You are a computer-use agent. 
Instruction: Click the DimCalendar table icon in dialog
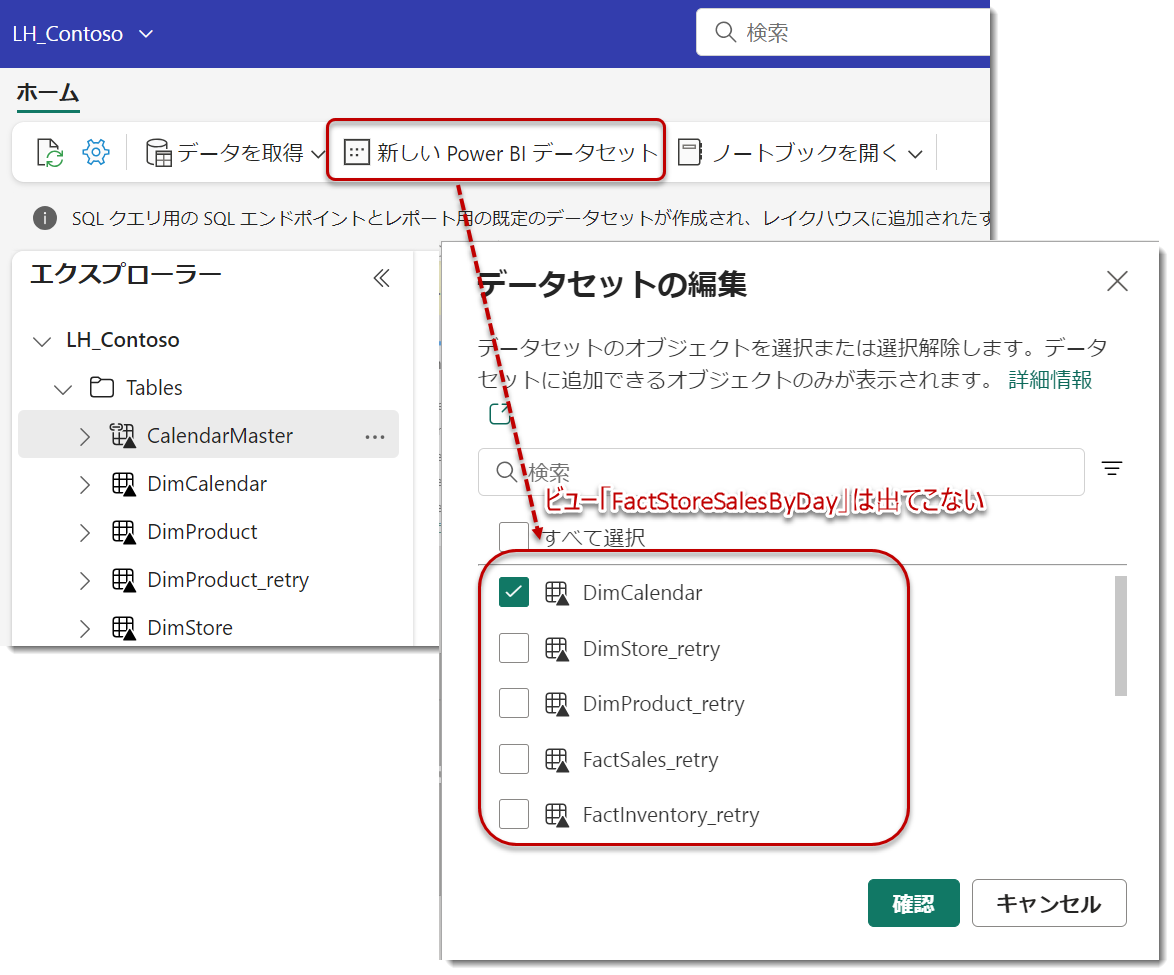pyautogui.click(x=556, y=593)
